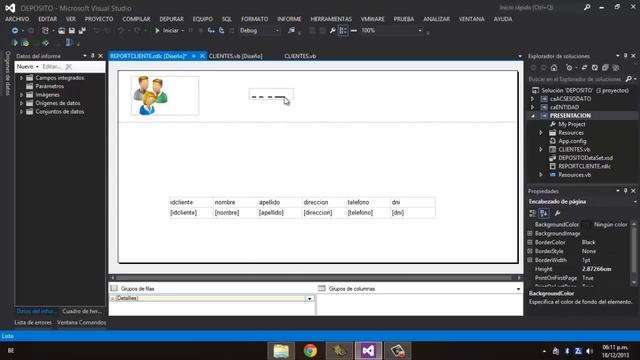Image resolution: width=640 pixels, height=360 pixels.
Task: Click the Collapse All icon in Solution Explorer
Action: [605, 68]
